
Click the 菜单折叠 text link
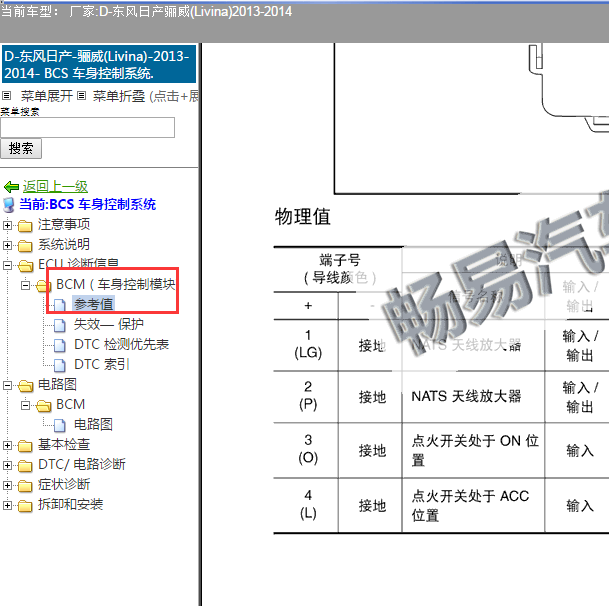point(119,96)
